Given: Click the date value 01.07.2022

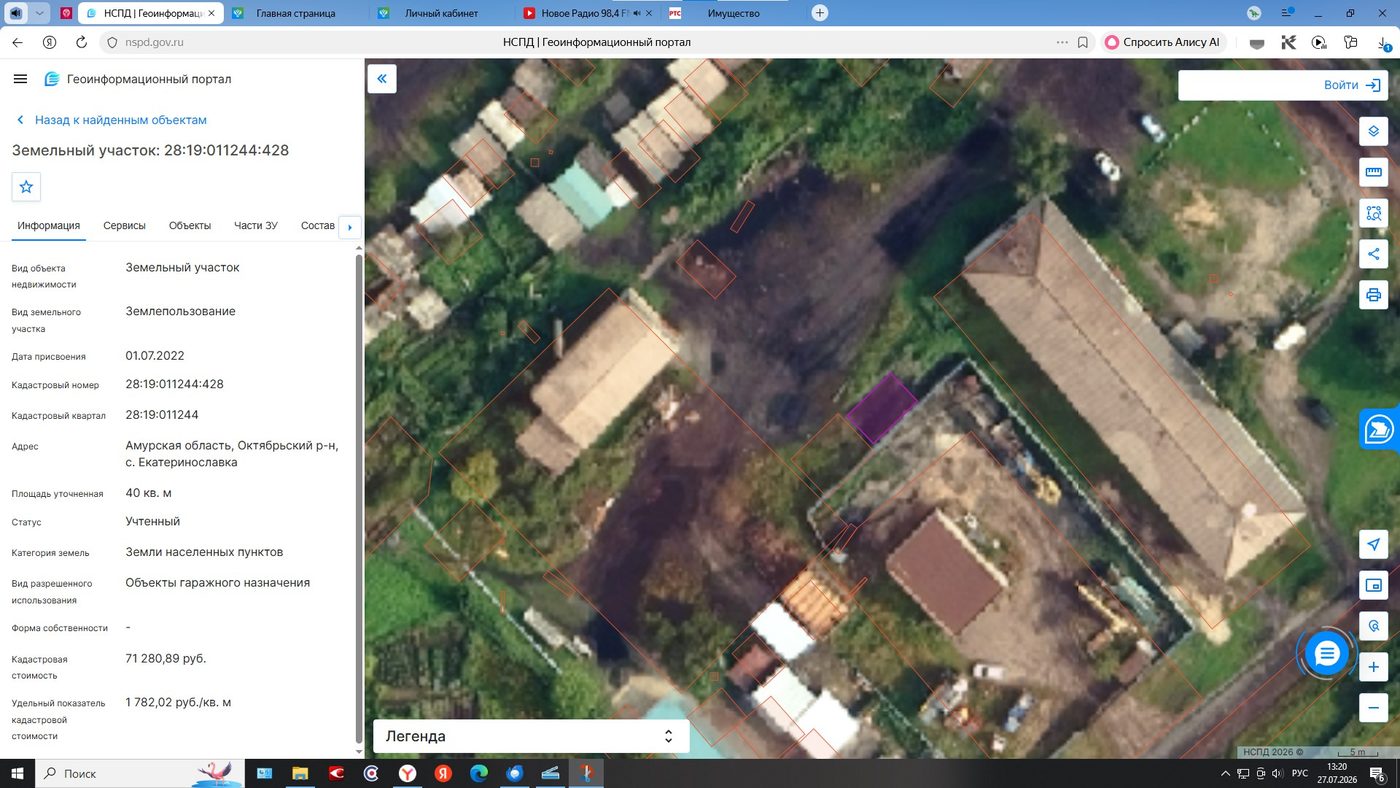Looking at the screenshot, I should pyautogui.click(x=155, y=355).
